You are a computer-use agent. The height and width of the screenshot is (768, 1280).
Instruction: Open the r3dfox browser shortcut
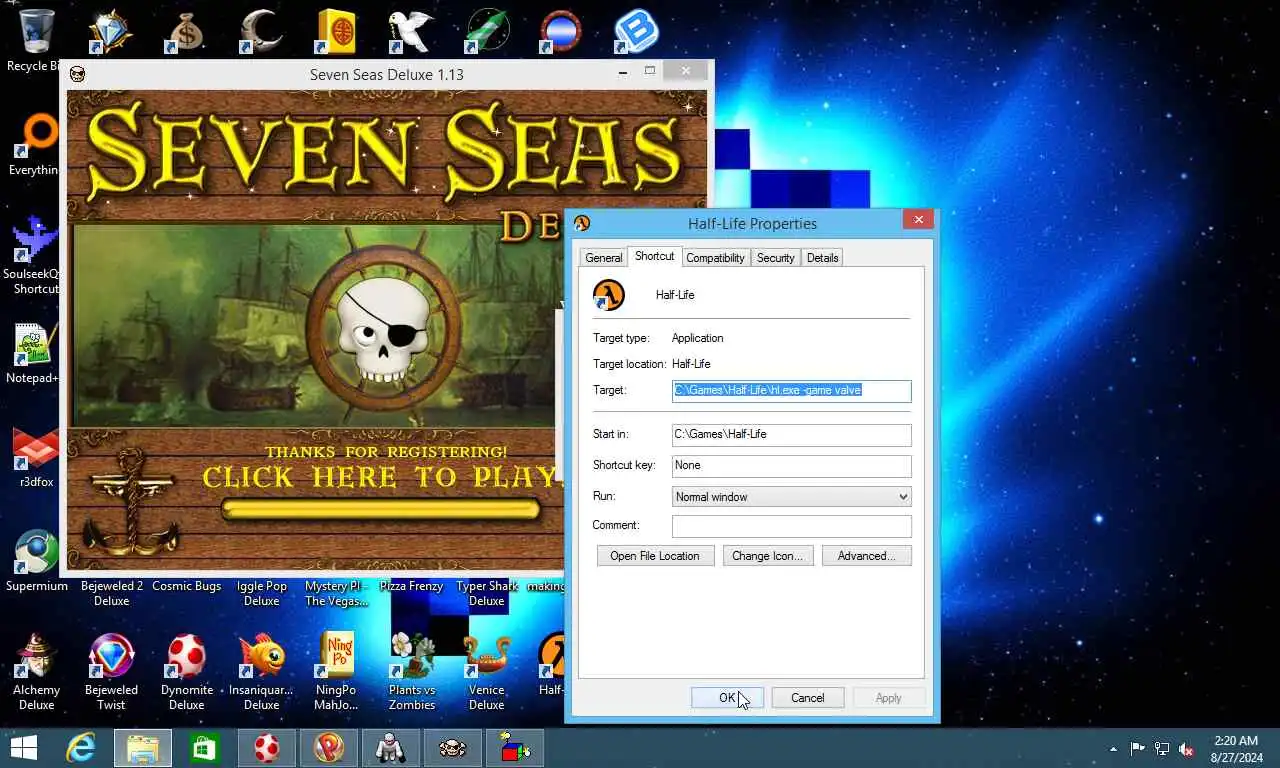36,449
